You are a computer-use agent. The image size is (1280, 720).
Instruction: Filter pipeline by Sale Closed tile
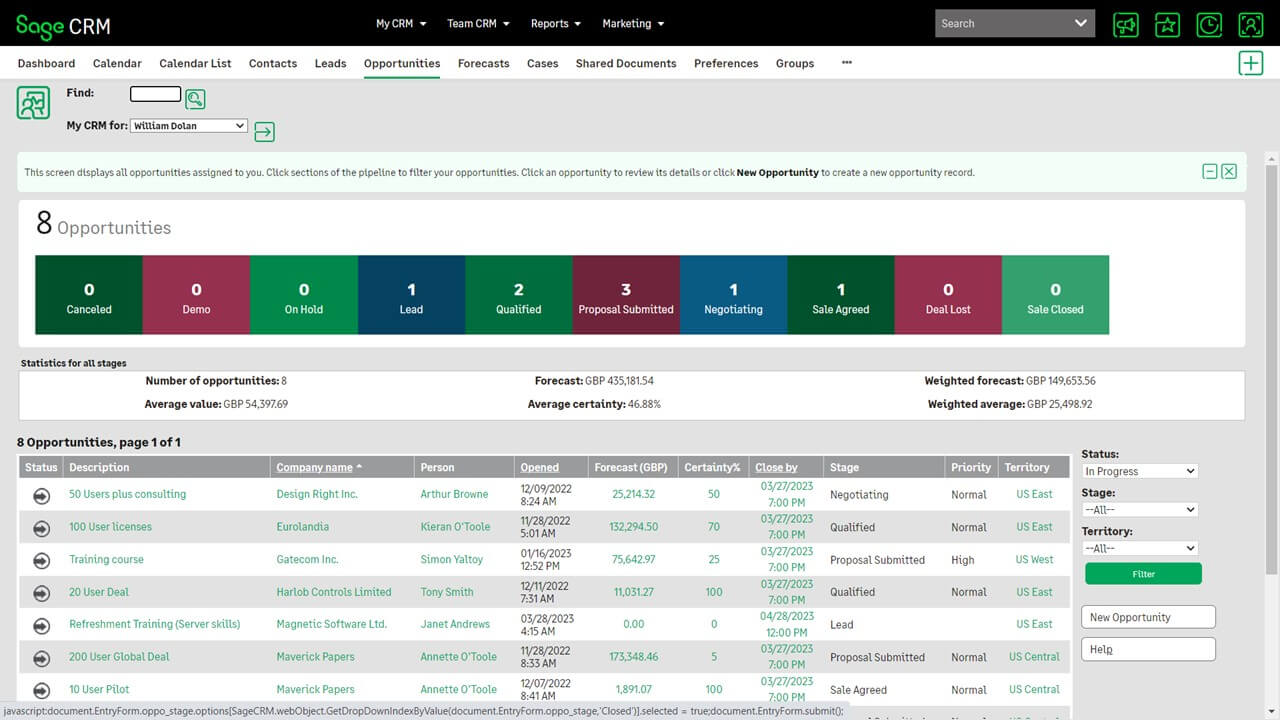click(1055, 295)
